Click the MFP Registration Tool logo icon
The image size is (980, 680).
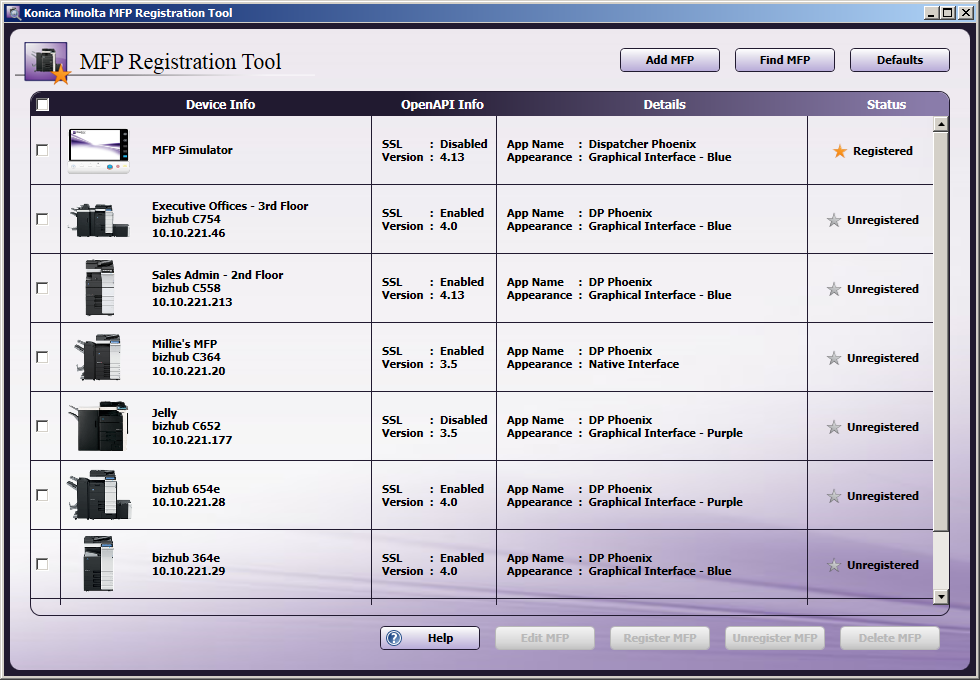click(47, 62)
